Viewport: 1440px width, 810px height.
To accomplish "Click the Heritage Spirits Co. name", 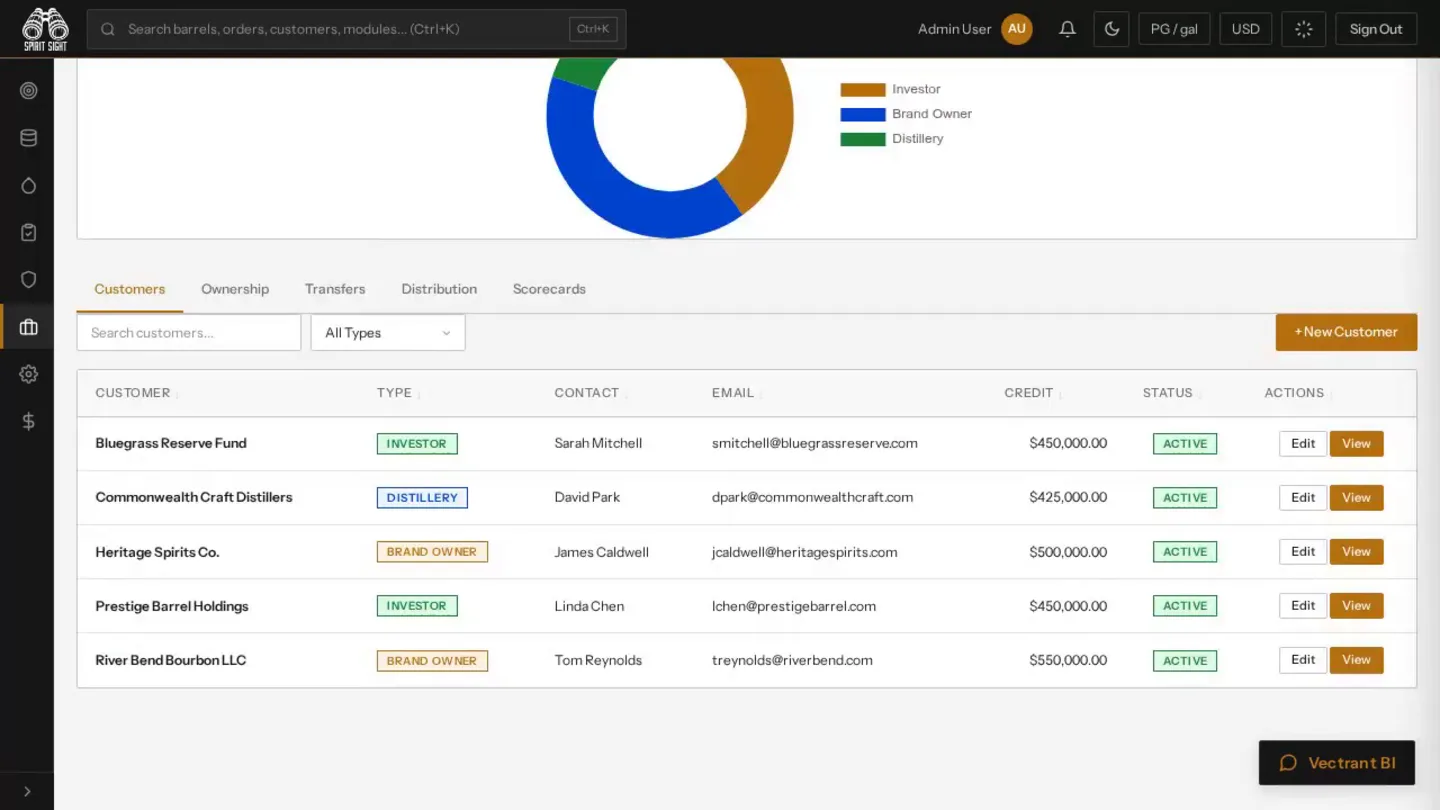I will [157, 552].
